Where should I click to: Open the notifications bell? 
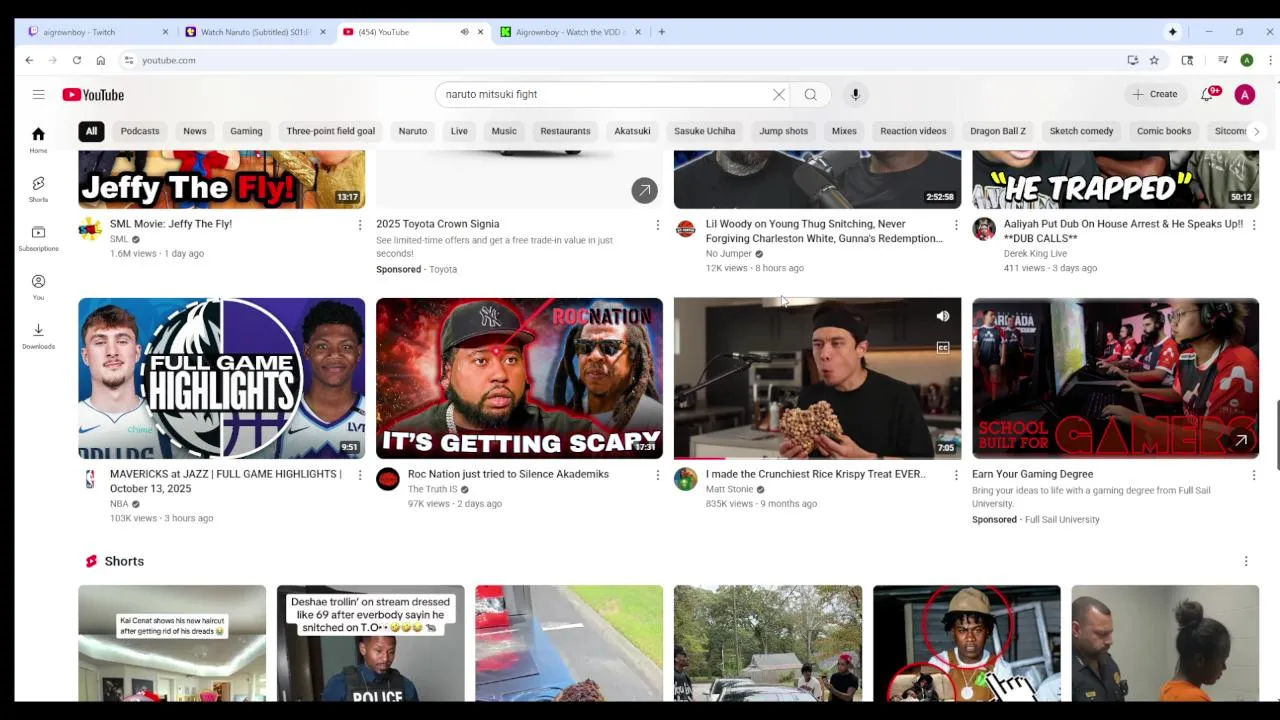coord(1207,94)
